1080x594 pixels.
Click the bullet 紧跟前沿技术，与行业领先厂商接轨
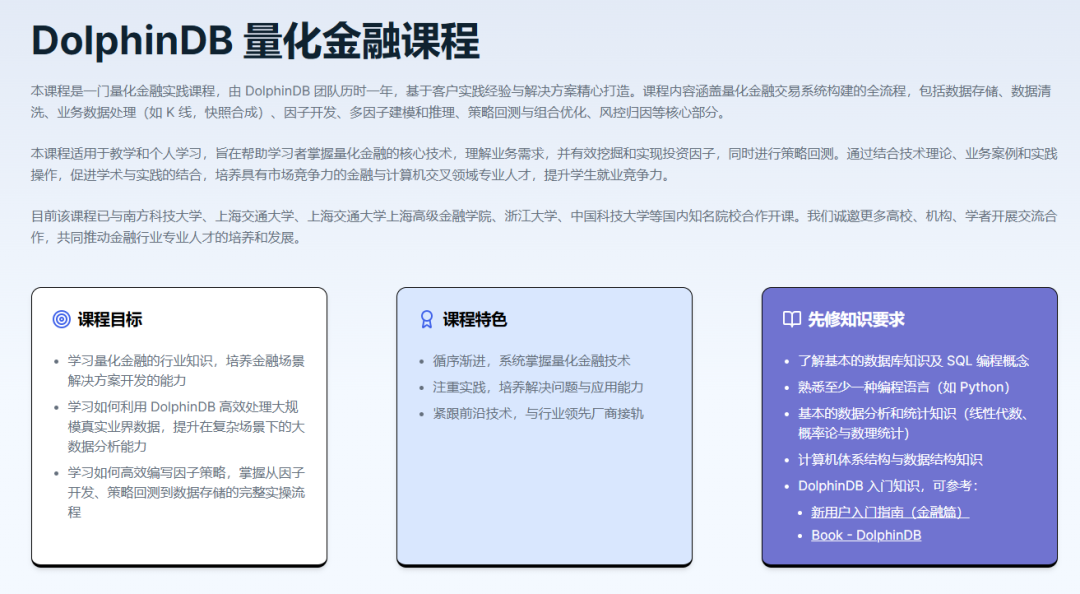[x=538, y=413]
